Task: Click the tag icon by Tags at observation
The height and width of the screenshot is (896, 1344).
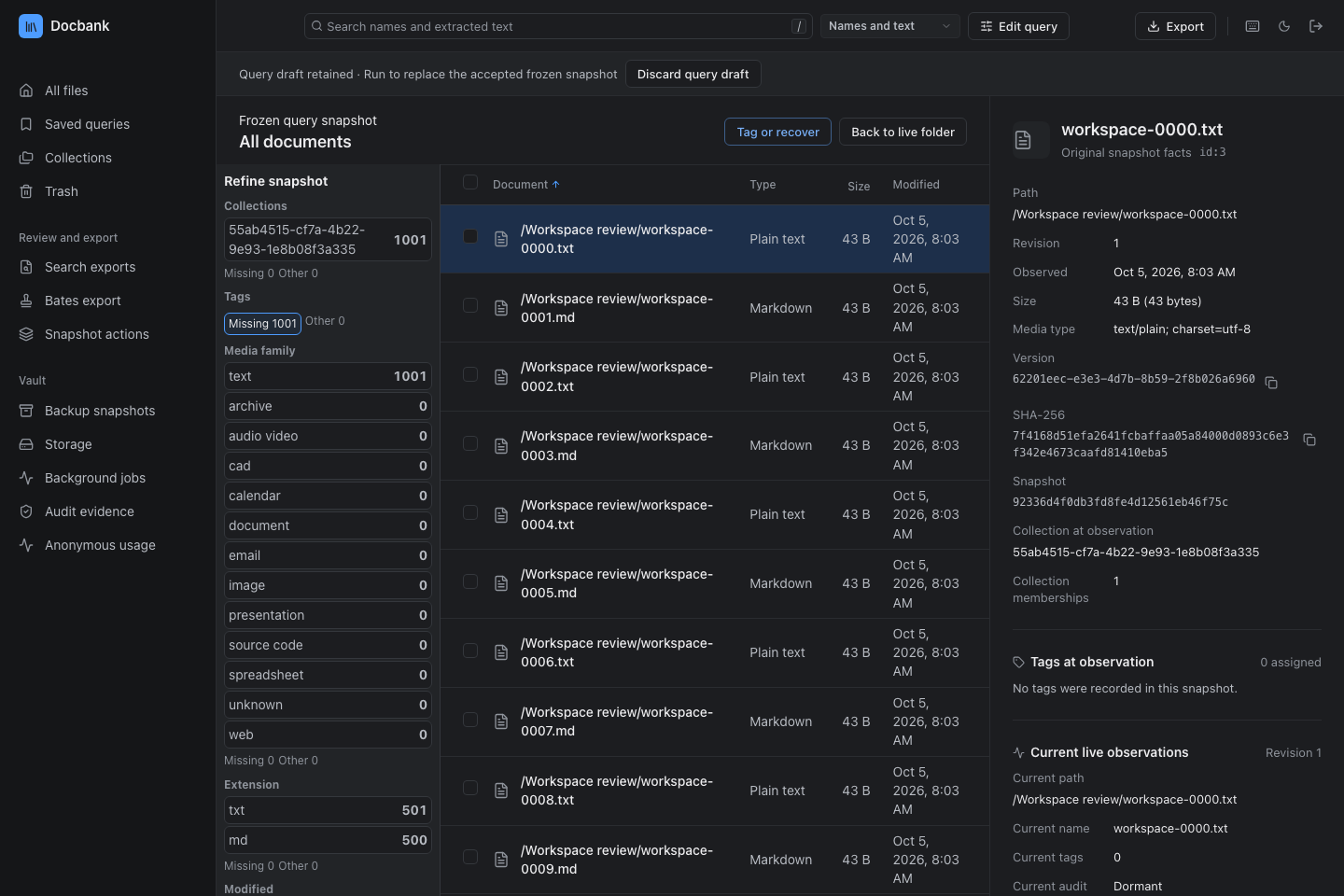Action: point(1018,663)
